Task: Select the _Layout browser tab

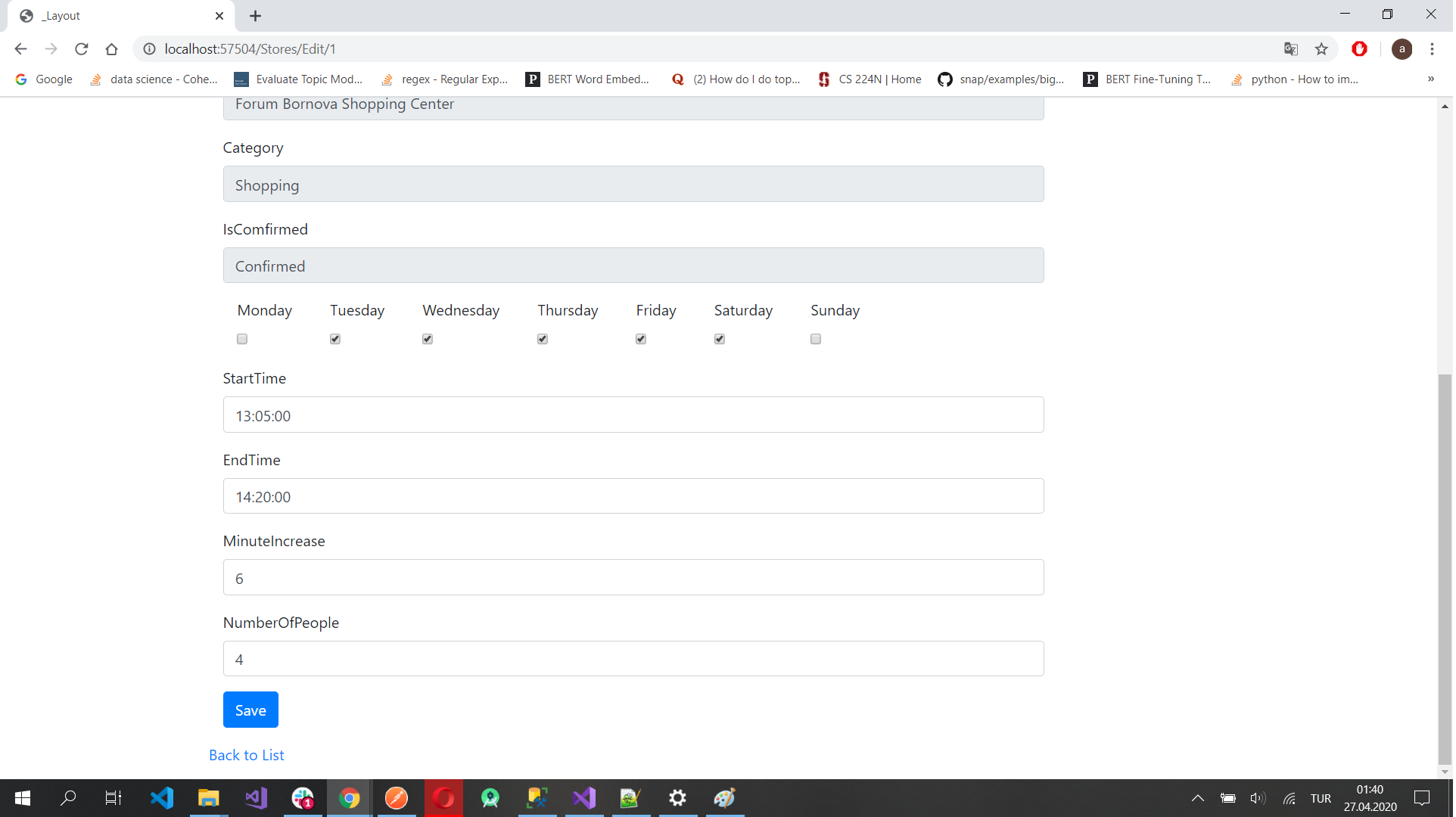Action: click(114, 16)
